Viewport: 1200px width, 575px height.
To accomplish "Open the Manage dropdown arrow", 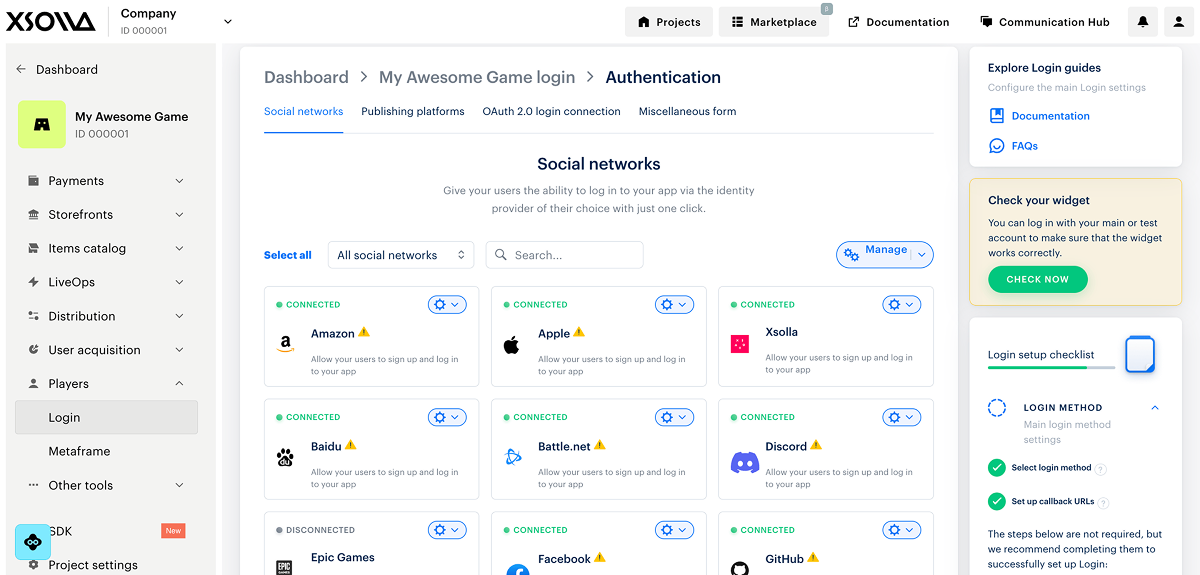I will coord(922,255).
